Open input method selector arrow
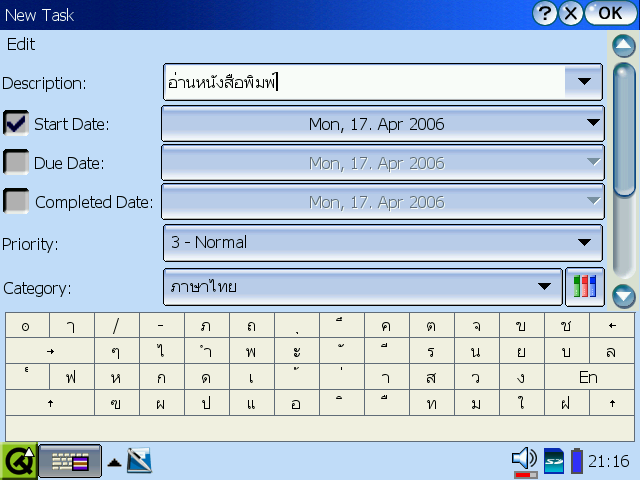 click(115, 462)
